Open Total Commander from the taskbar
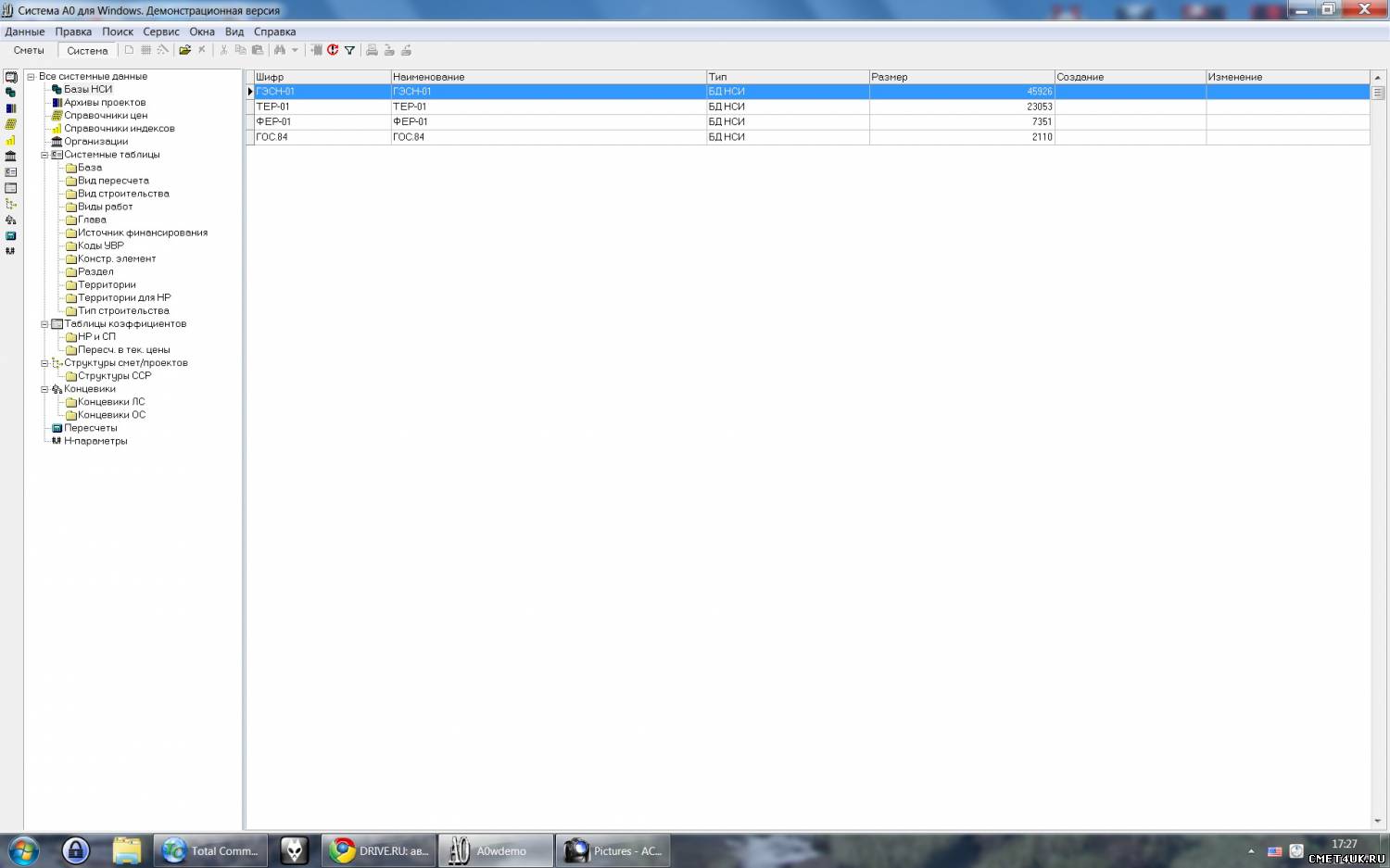 211,850
